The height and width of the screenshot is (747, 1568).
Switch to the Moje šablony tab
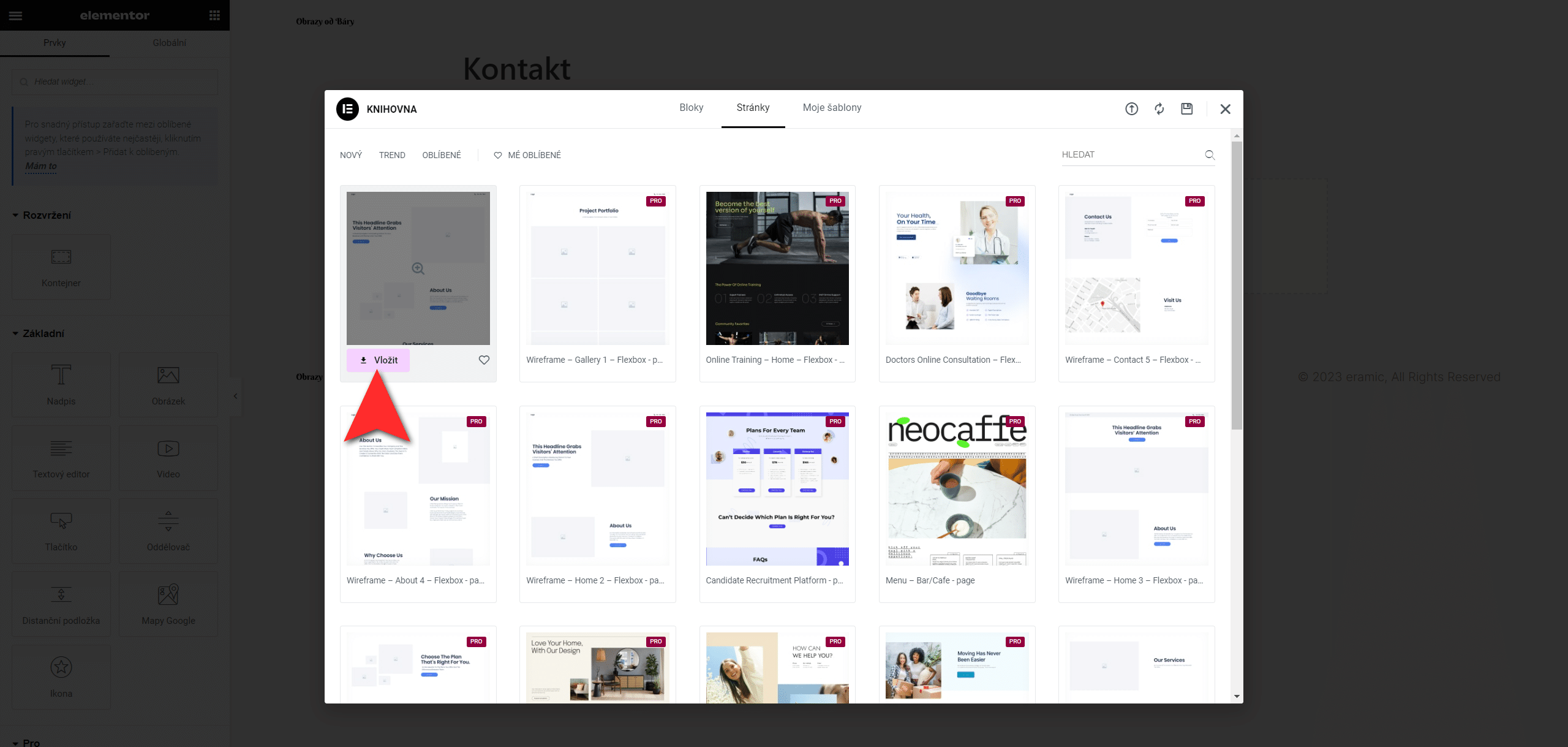point(832,108)
